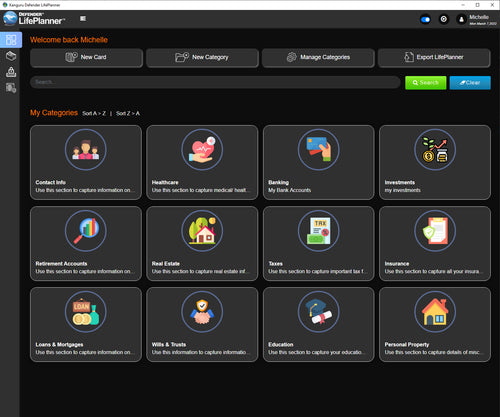Sort categories A > Z
500x417 pixels.
coord(94,113)
